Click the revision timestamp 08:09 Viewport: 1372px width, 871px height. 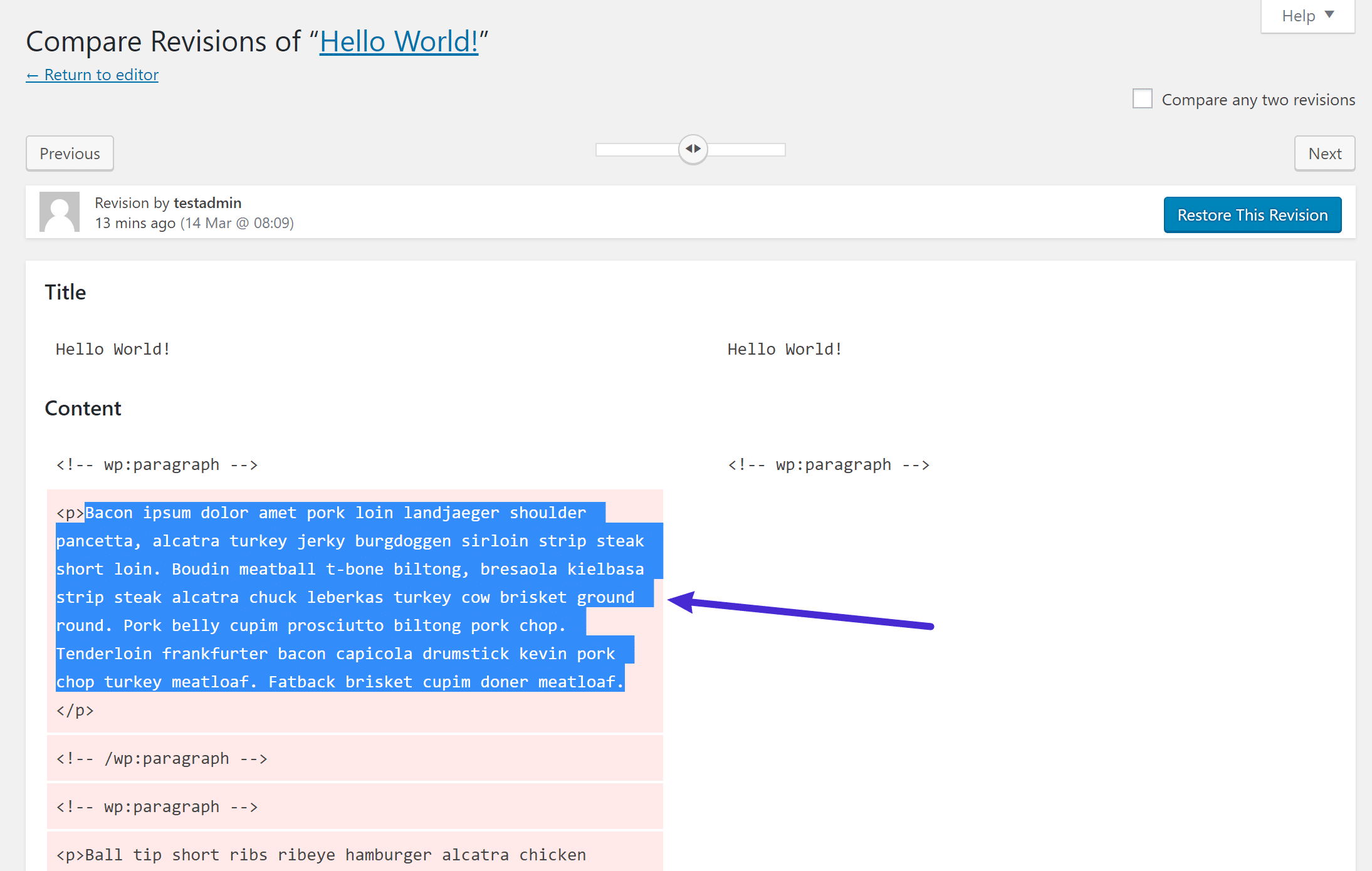[272, 223]
